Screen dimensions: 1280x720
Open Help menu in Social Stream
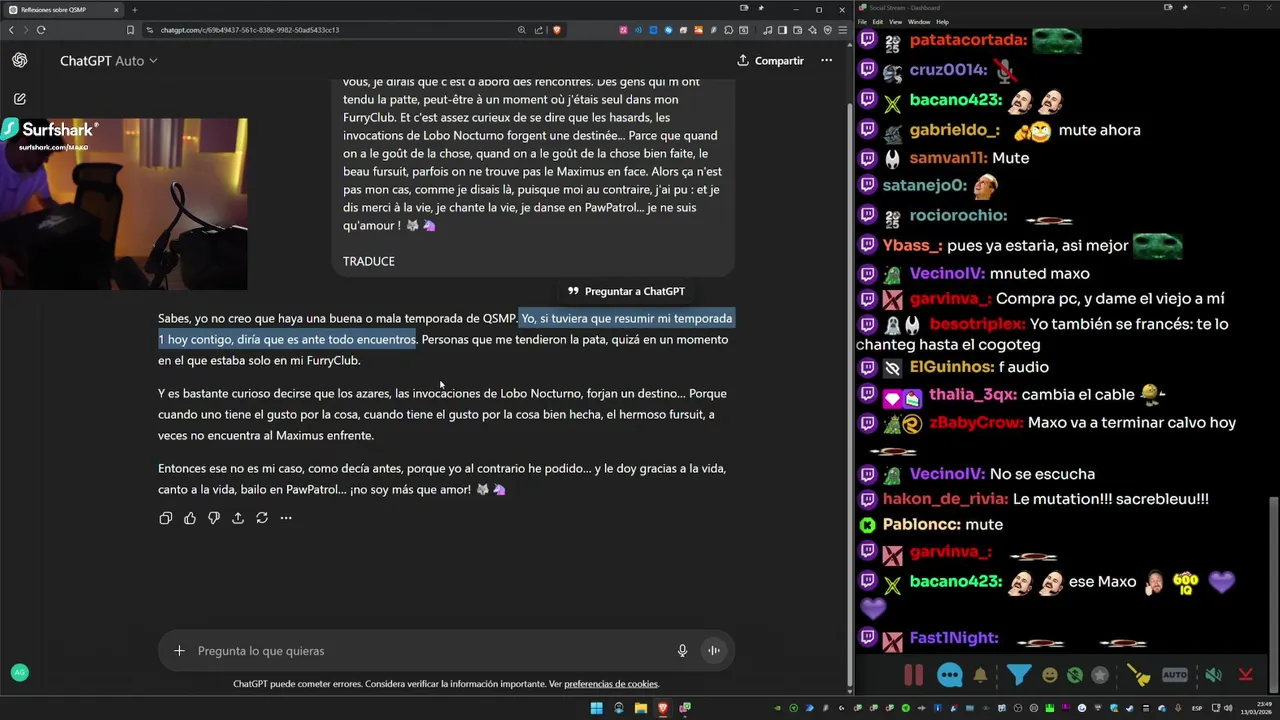pyautogui.click(x=942, y=21)
